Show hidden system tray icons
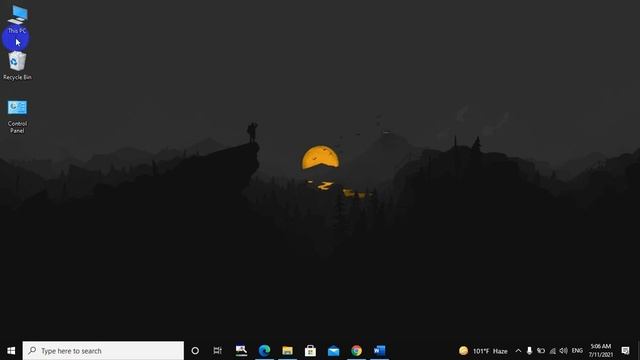Viewport: 640px width, 360px height. pos(518,351)
